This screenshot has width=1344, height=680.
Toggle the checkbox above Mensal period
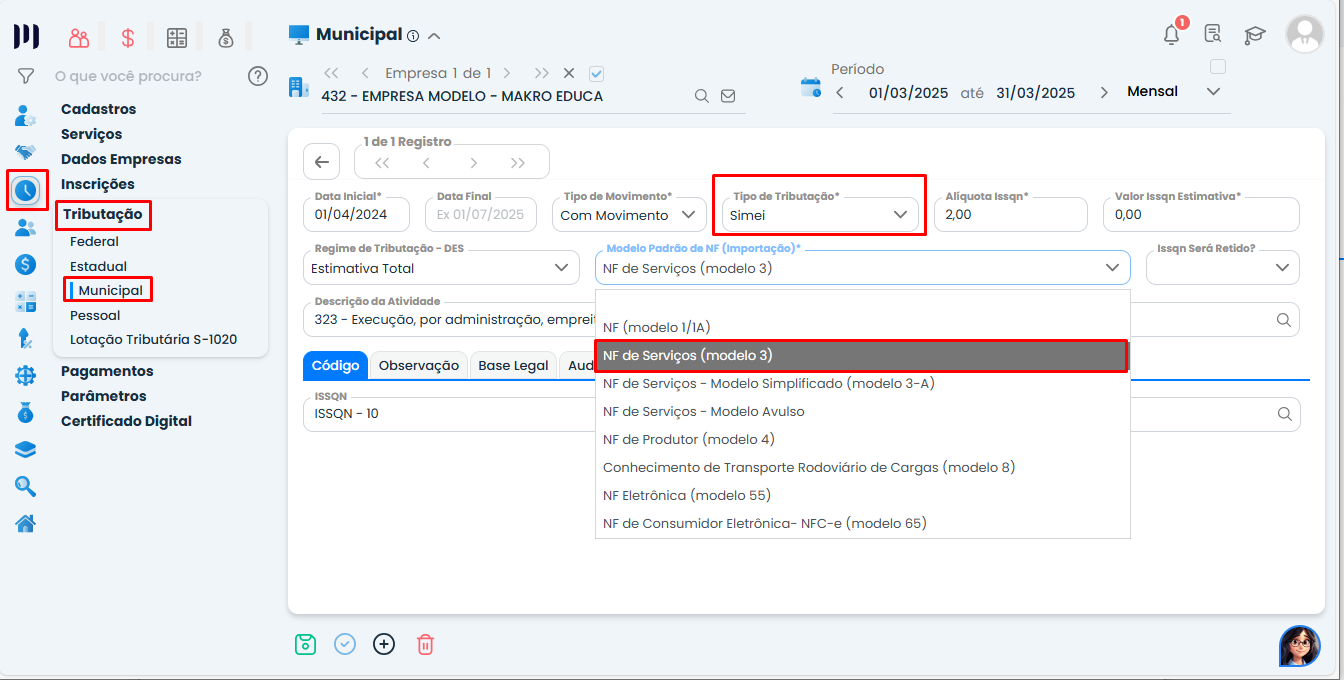point(1217,67)
